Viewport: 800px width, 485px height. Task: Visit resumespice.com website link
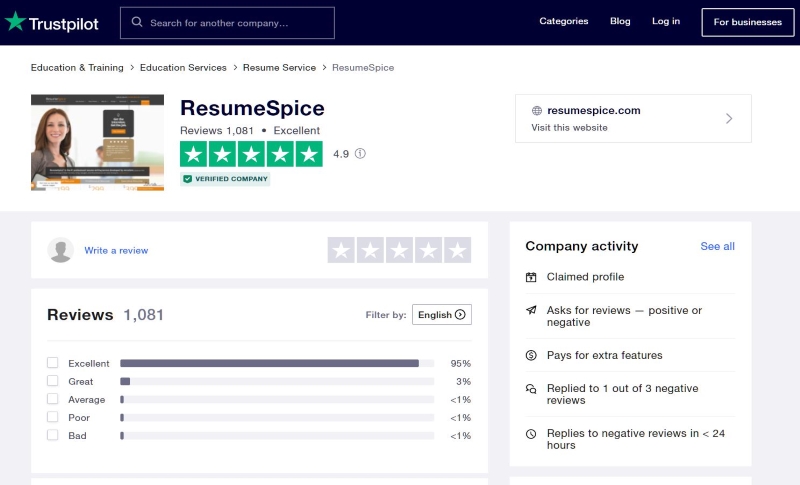593,111
